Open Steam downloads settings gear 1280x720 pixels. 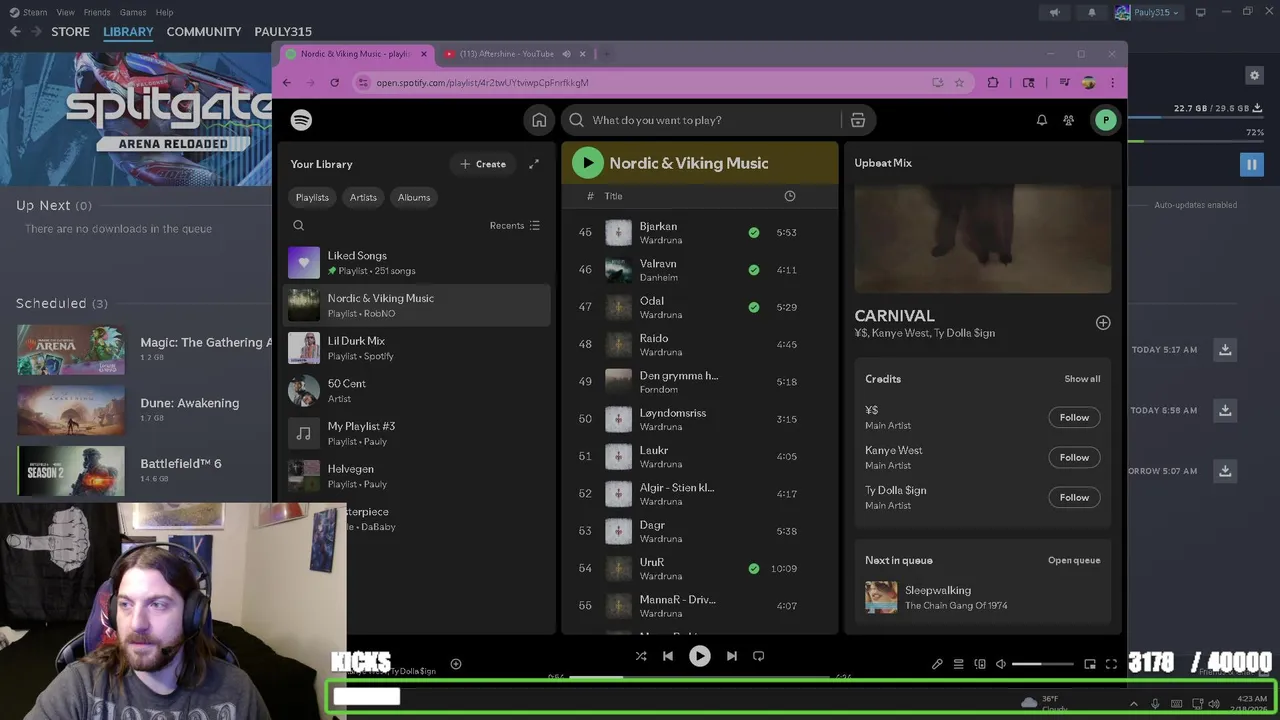coord(1254,75)
